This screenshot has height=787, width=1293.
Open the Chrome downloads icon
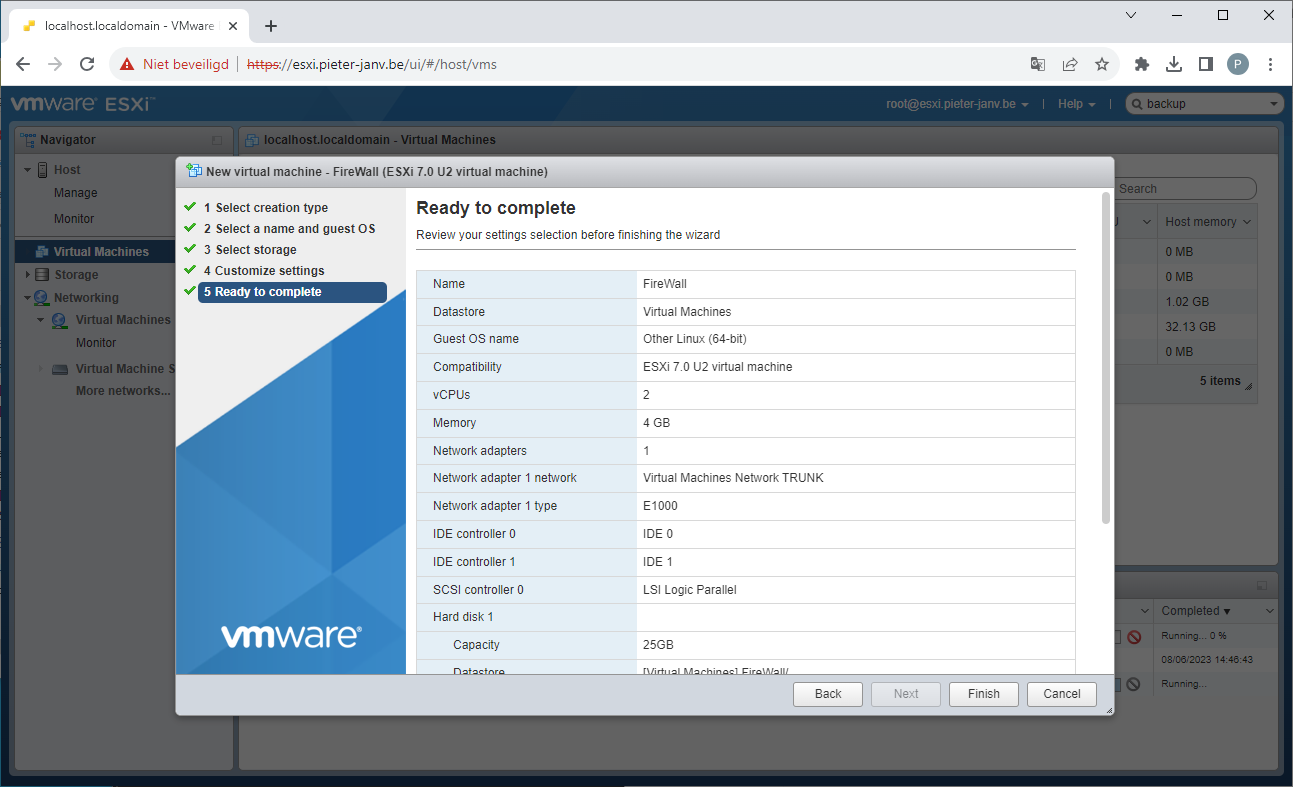click(1174, 64)
